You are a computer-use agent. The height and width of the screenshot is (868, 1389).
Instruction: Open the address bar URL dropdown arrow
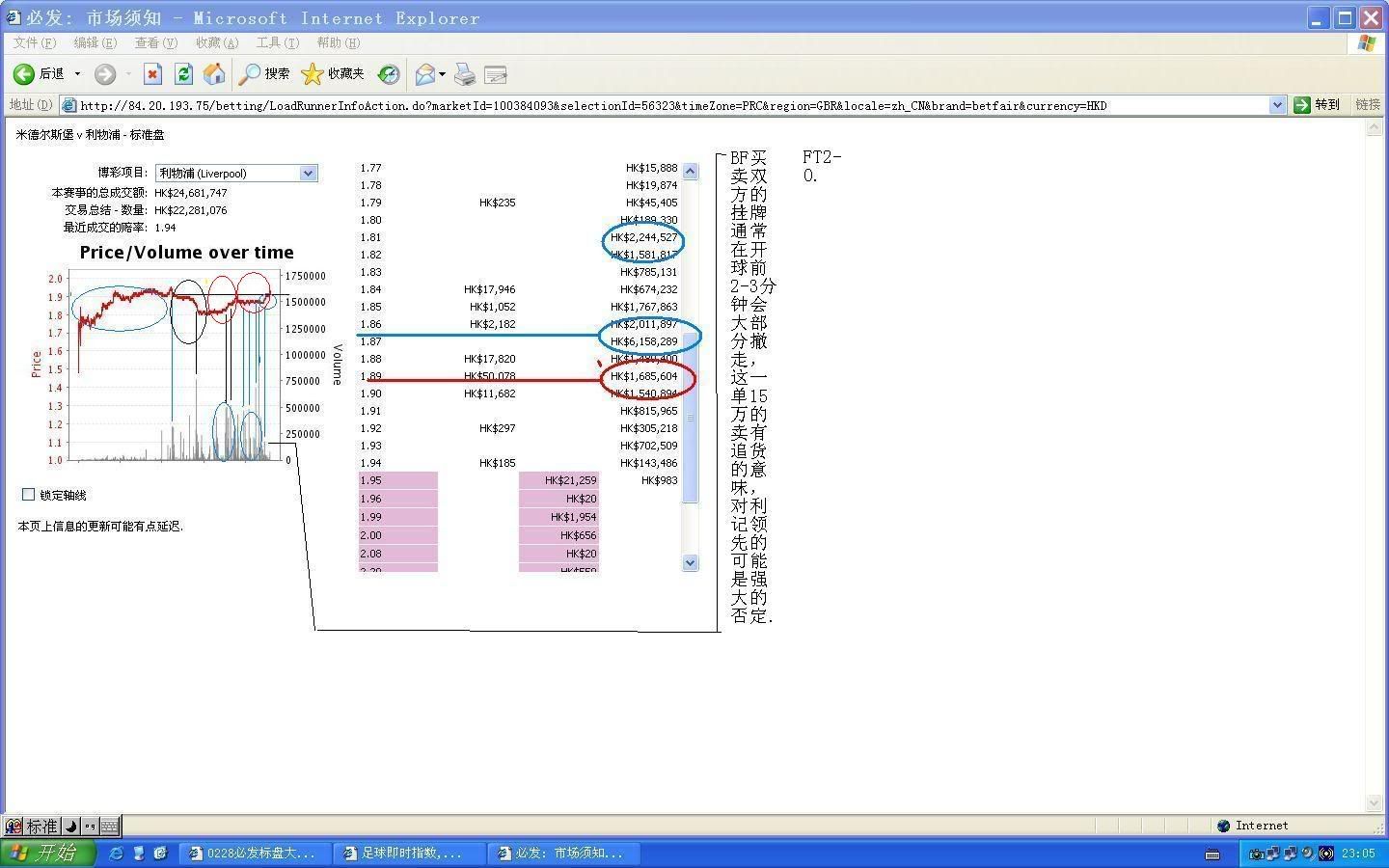(x=1277, y=105)
